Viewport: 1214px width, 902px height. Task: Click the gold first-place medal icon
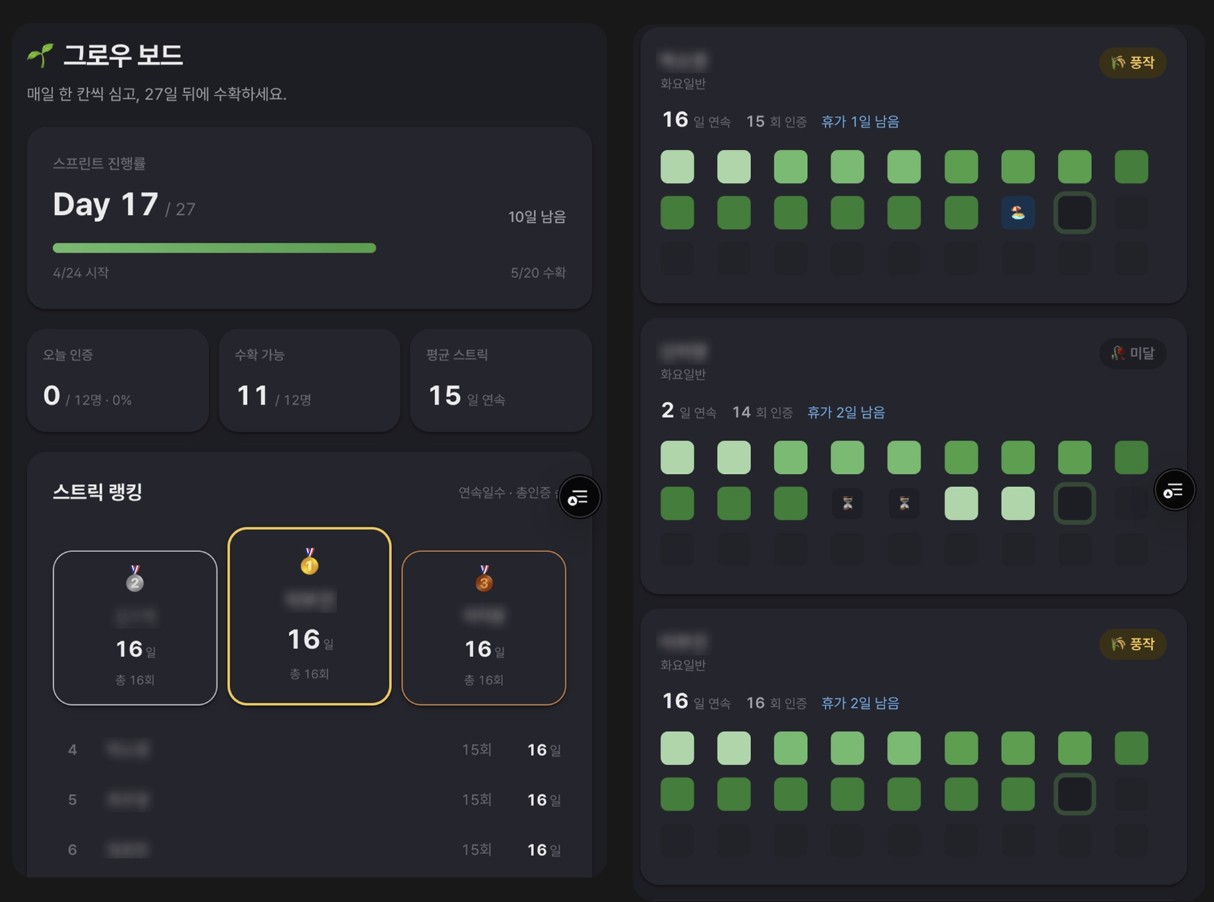[309, 561]
